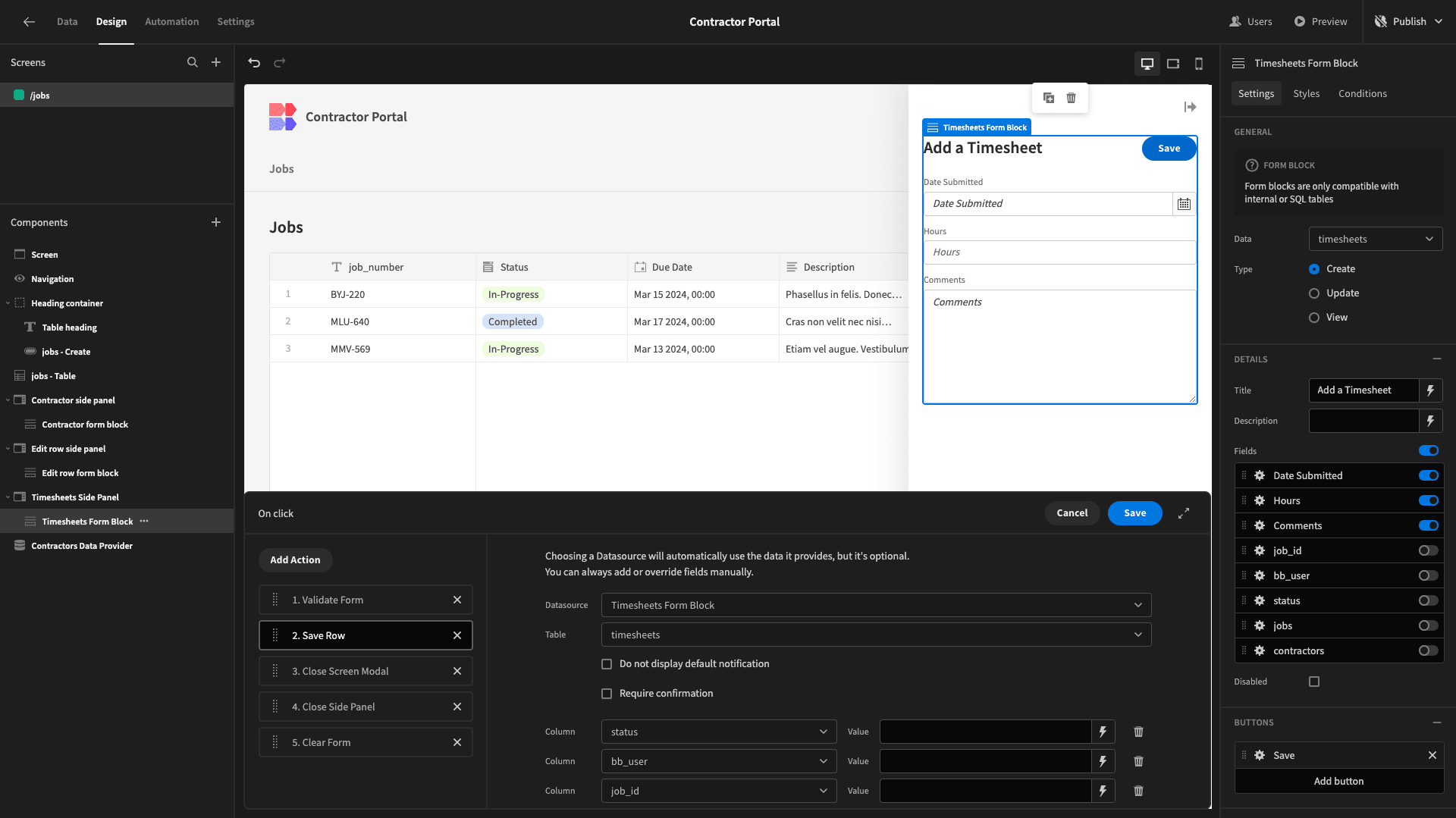The width and height of the screenshot is (1456, 818).
Task: Open the bb_user column dropdown
Action: 719,761
